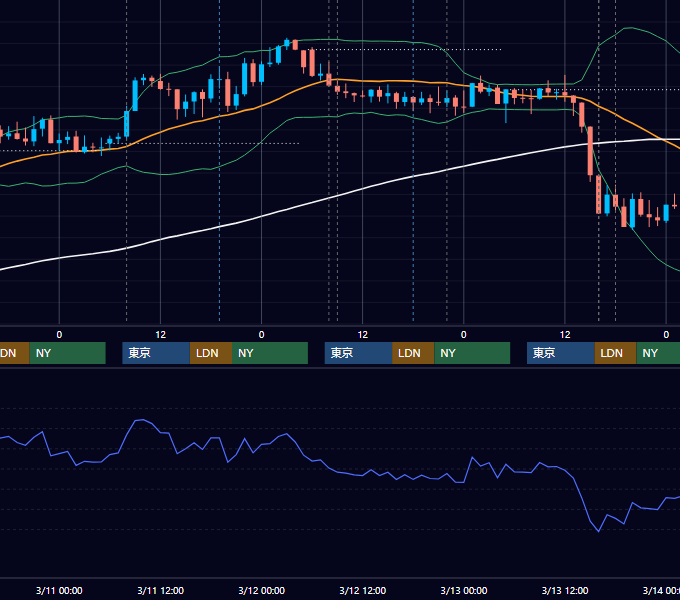This screenshot has width=680, height=600.
Task: Select the 東京 session block on 3/11
Action: (x=156, y=353)
